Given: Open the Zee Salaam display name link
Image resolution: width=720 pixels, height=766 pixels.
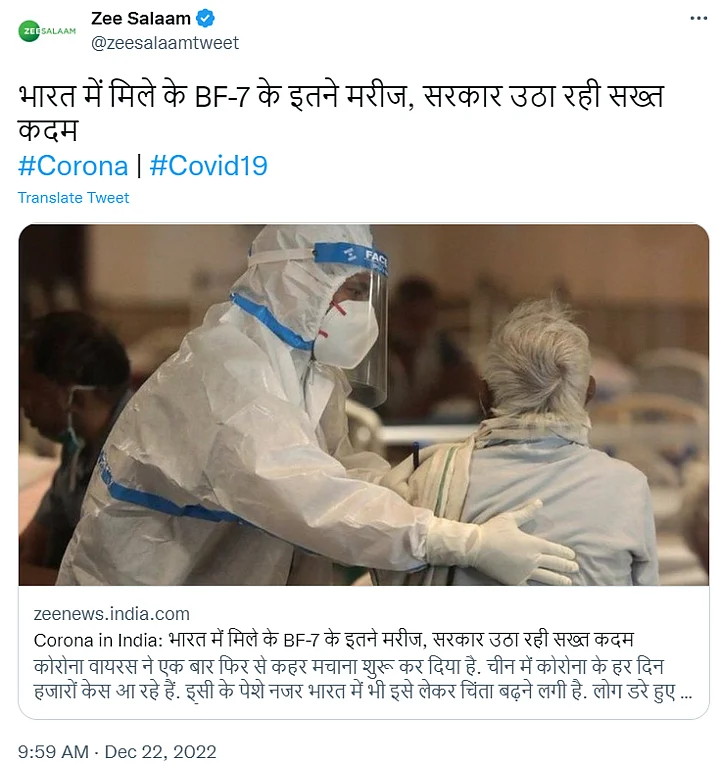Looking at the screenshot, I should [141, 19].
